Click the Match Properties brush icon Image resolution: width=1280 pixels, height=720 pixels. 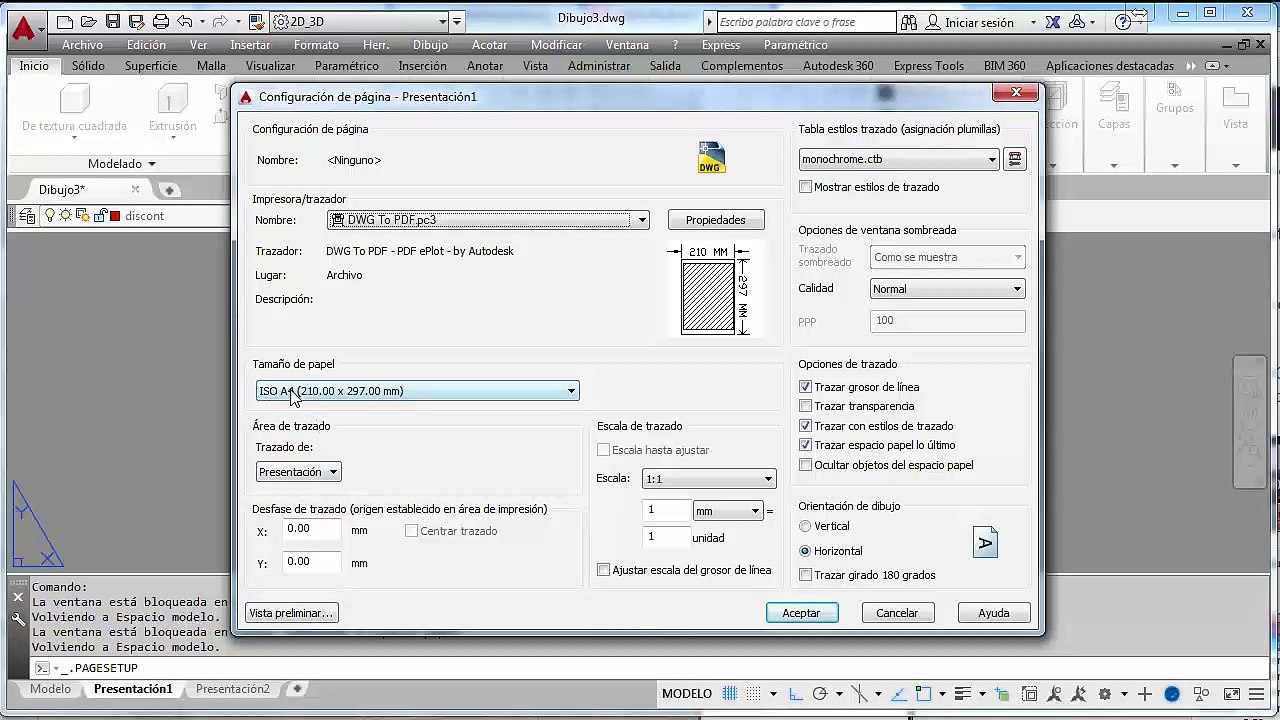[255, 21]
